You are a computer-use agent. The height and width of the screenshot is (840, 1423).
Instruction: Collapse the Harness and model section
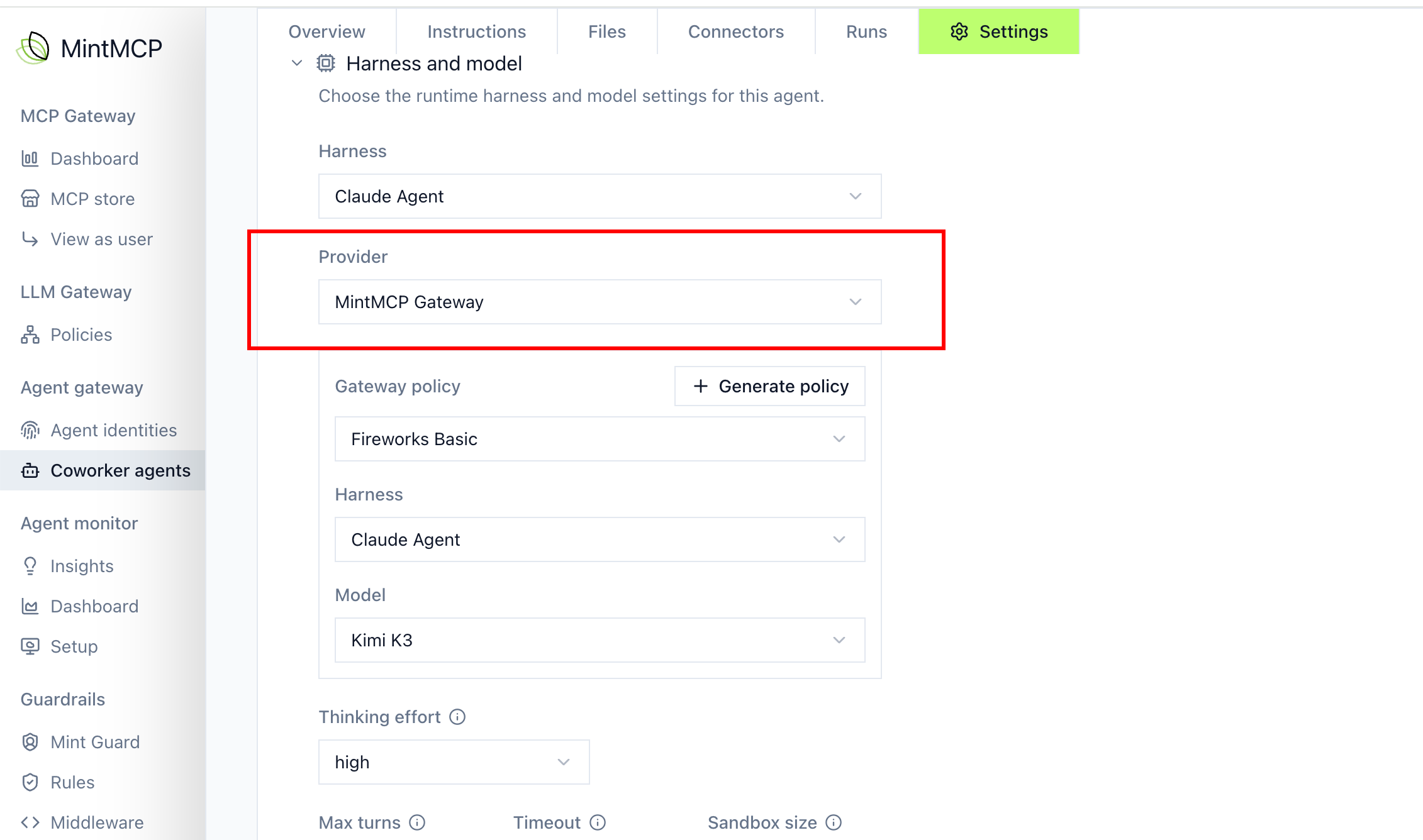click(x=297, y=63)
